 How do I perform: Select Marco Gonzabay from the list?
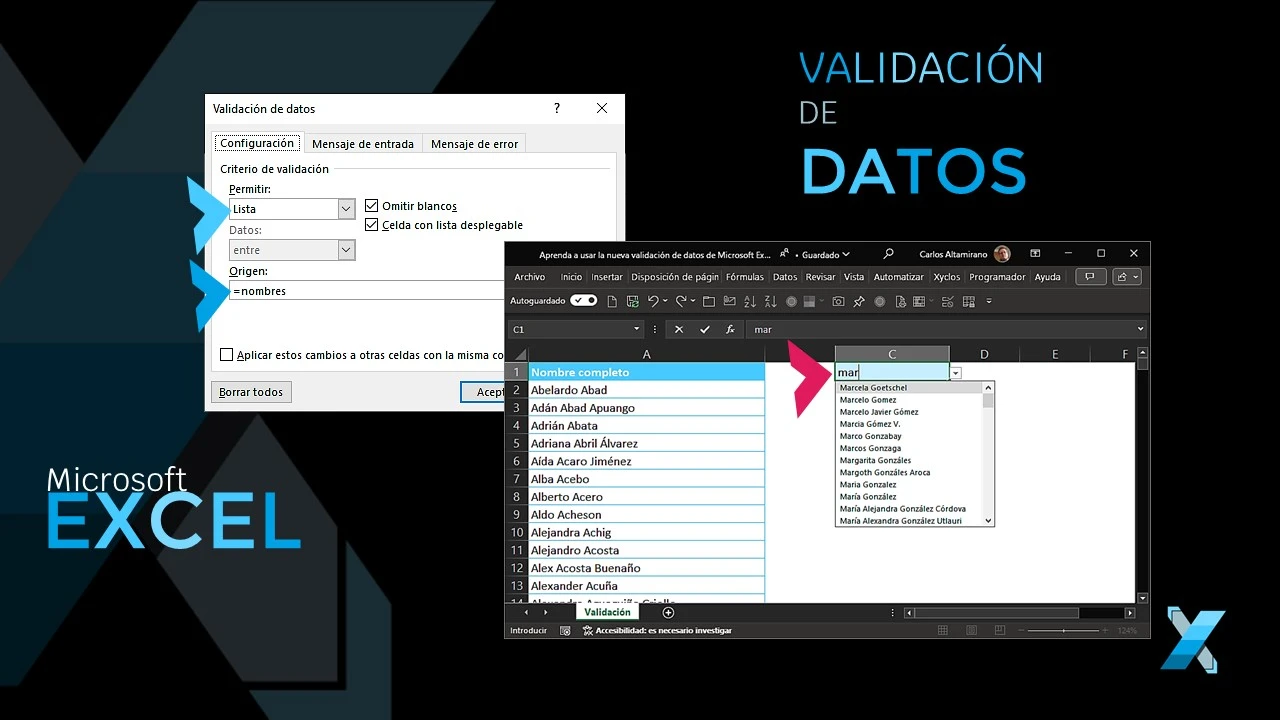click(870, 436)
